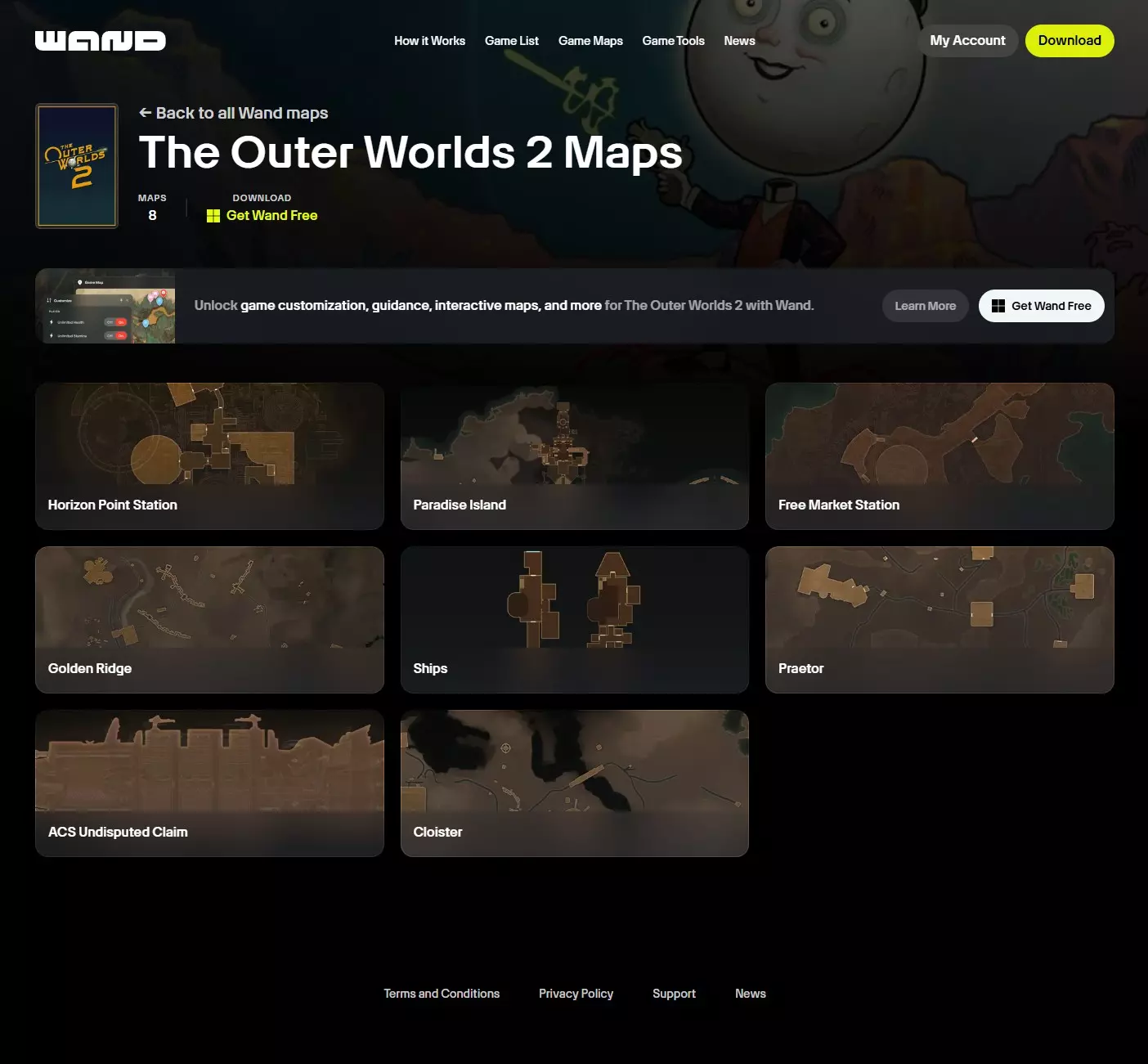Click white Get Wand Free banner button

click(x=1042, y=306)
